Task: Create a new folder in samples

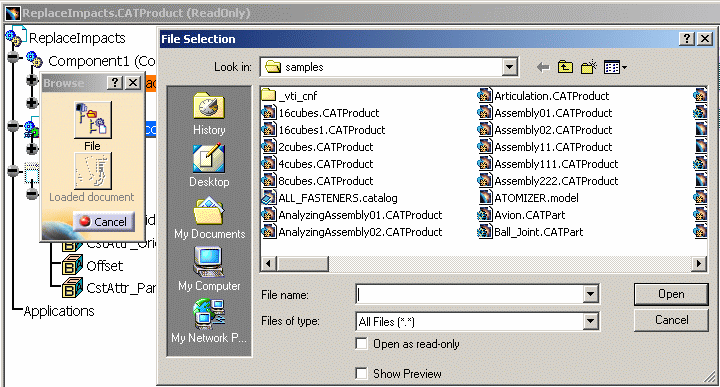Action: 589,67
